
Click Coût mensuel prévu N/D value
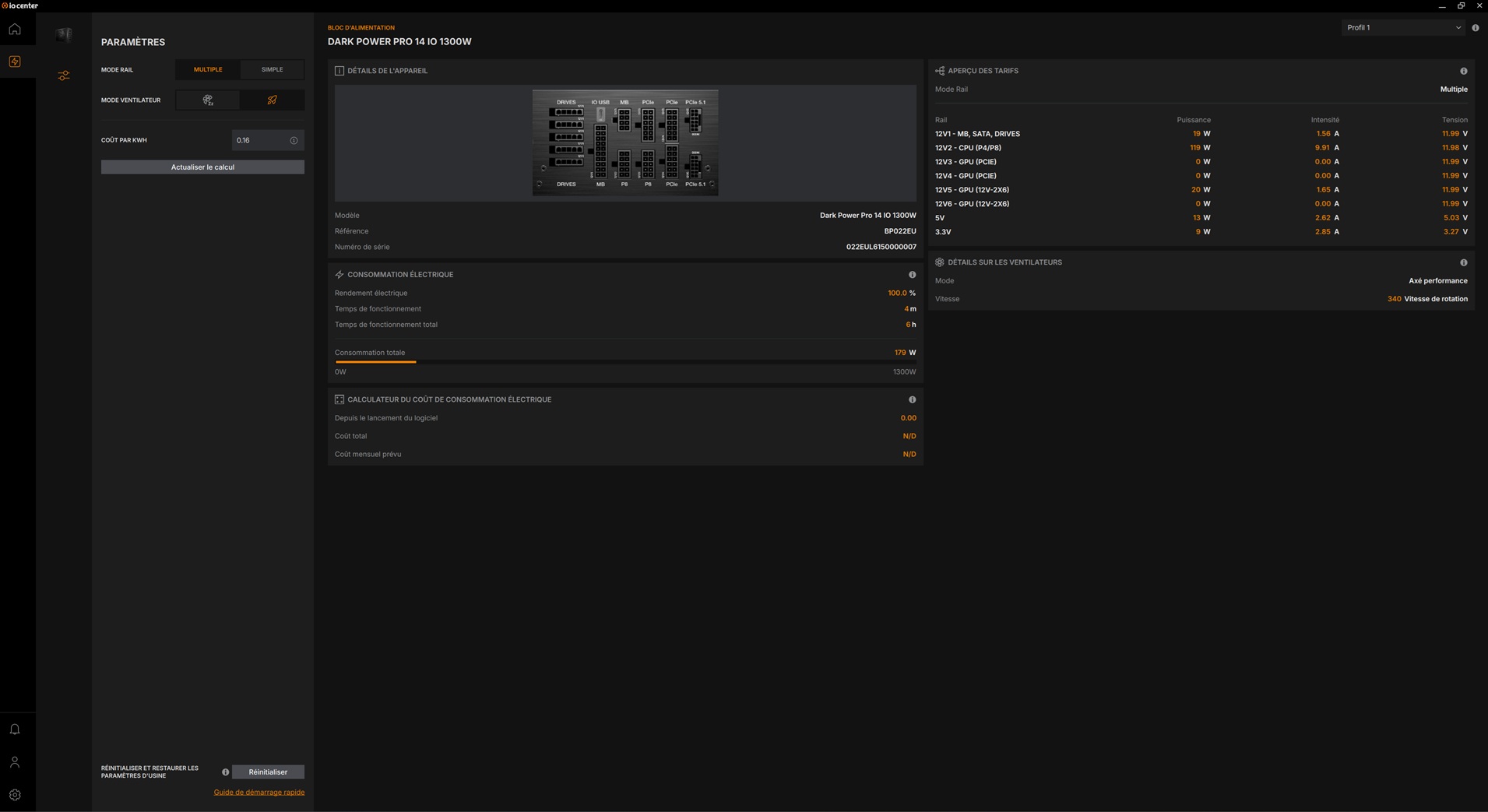tap(909, 455)
